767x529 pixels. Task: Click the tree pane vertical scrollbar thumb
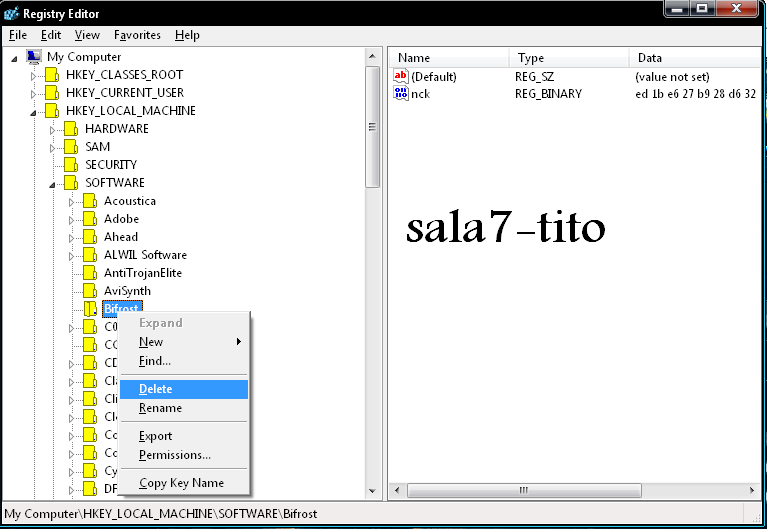click(x=372, y=127)
